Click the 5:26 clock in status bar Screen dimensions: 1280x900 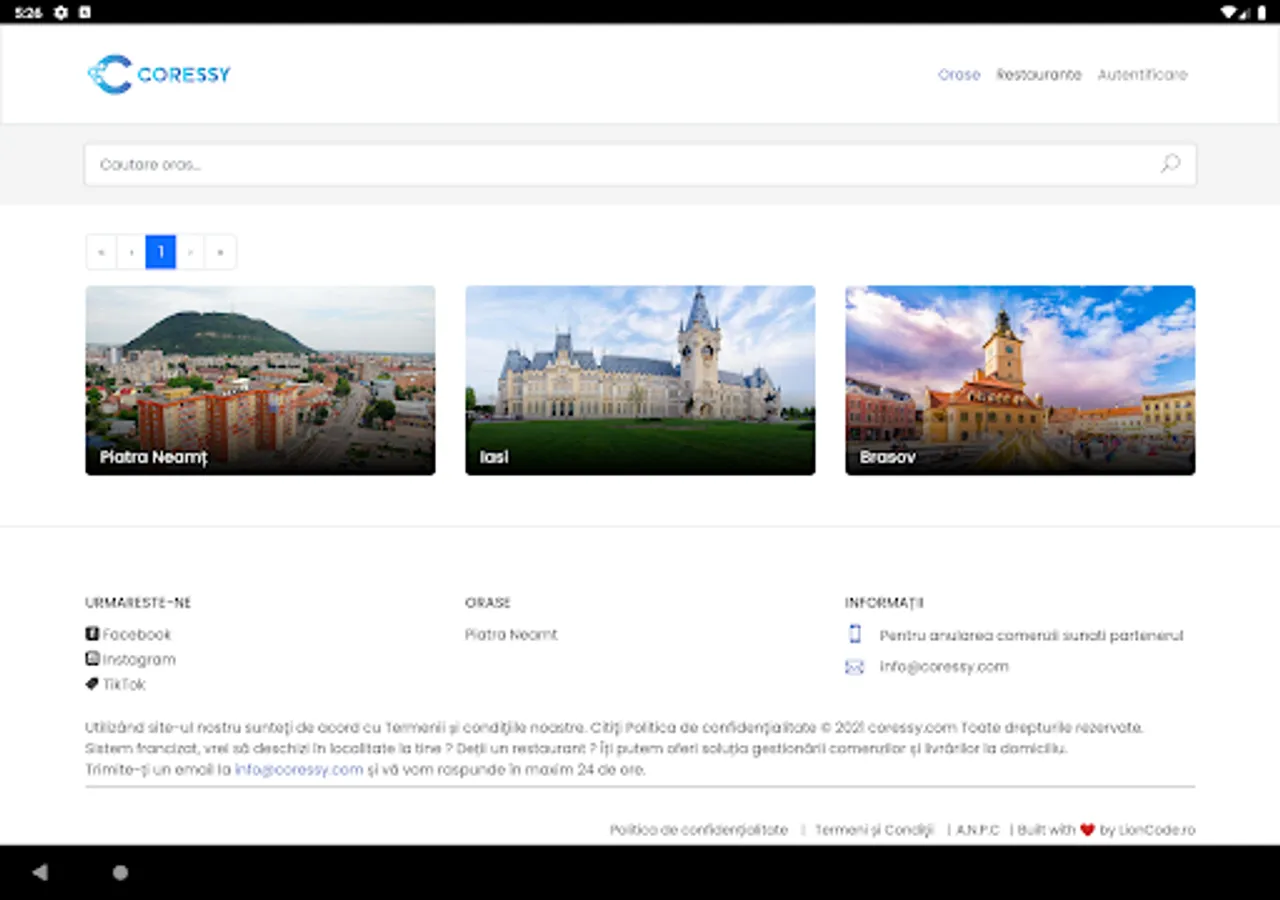28,12
